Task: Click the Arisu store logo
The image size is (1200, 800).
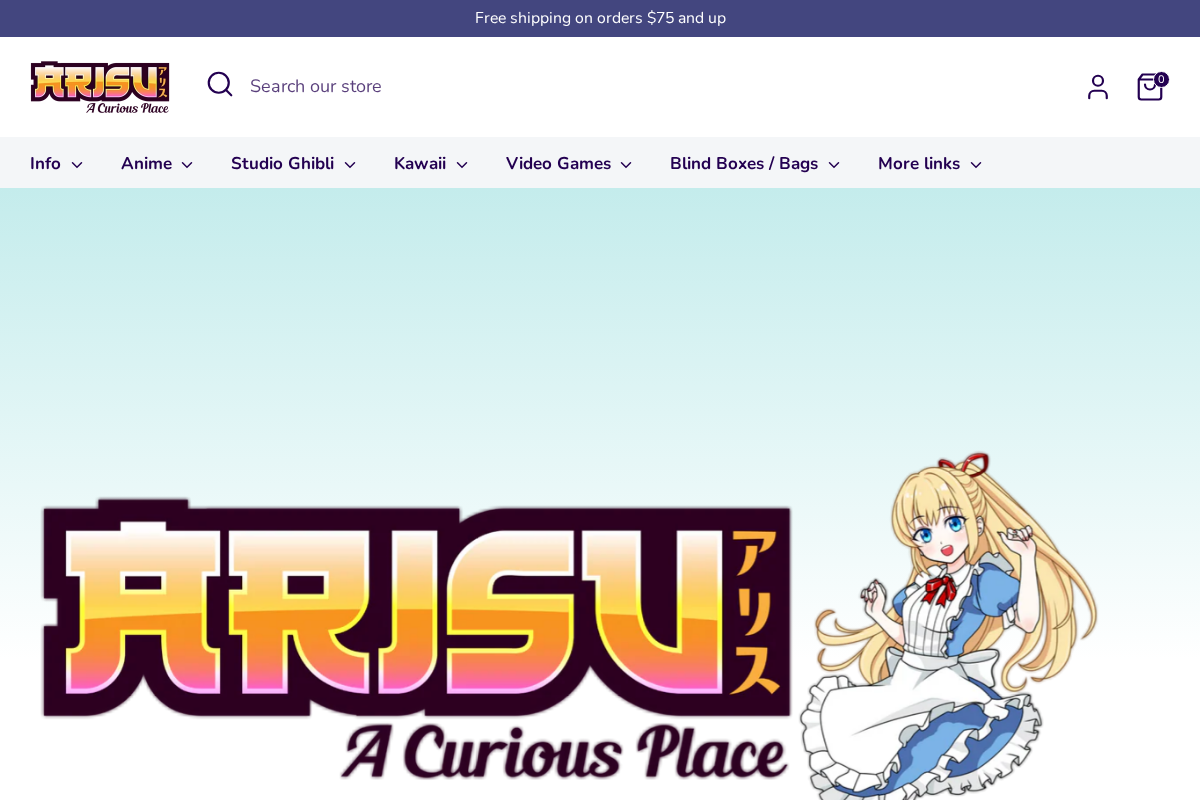Action: 100,87
